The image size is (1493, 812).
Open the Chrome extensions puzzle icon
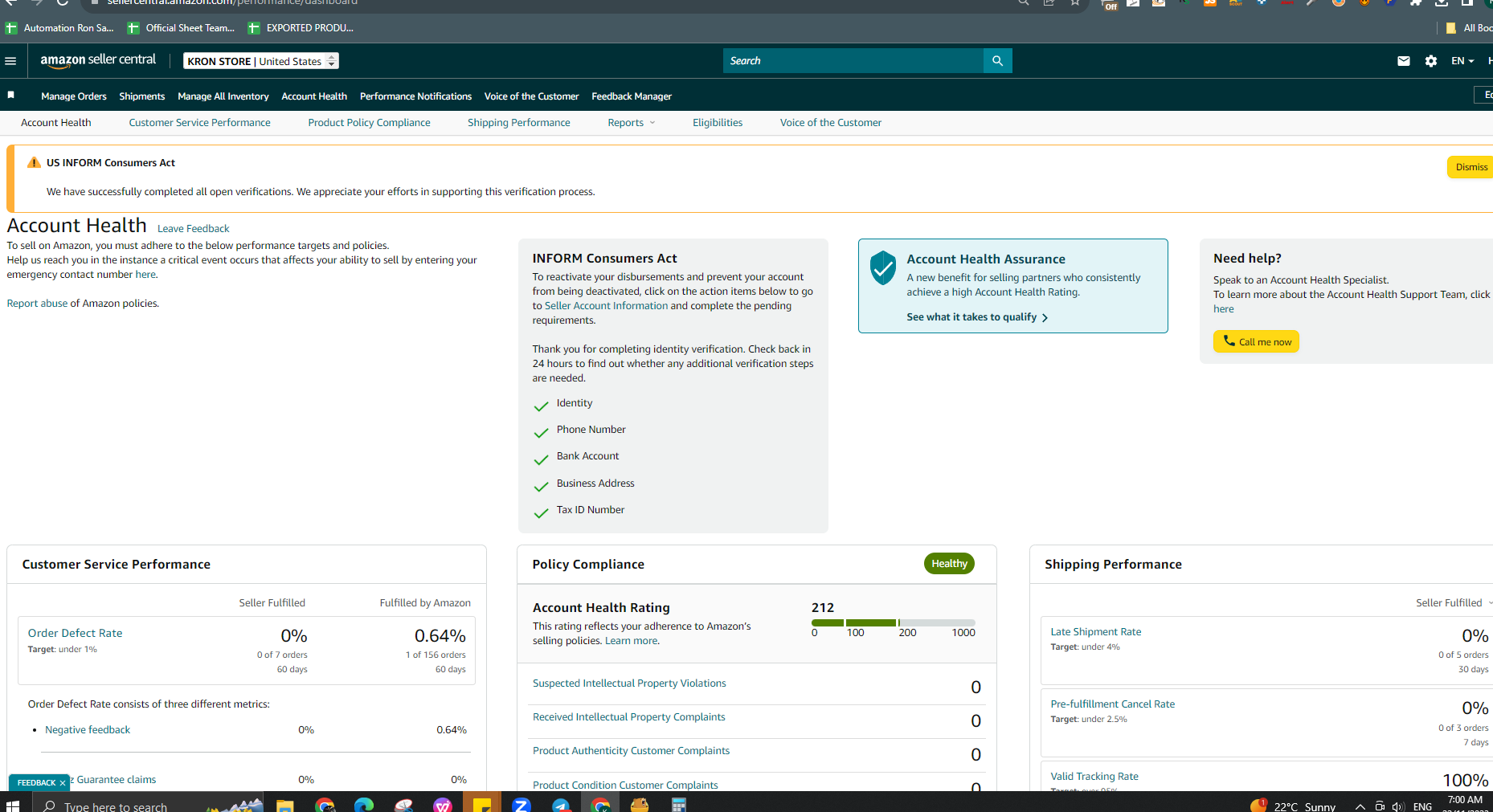(1416, 3)
